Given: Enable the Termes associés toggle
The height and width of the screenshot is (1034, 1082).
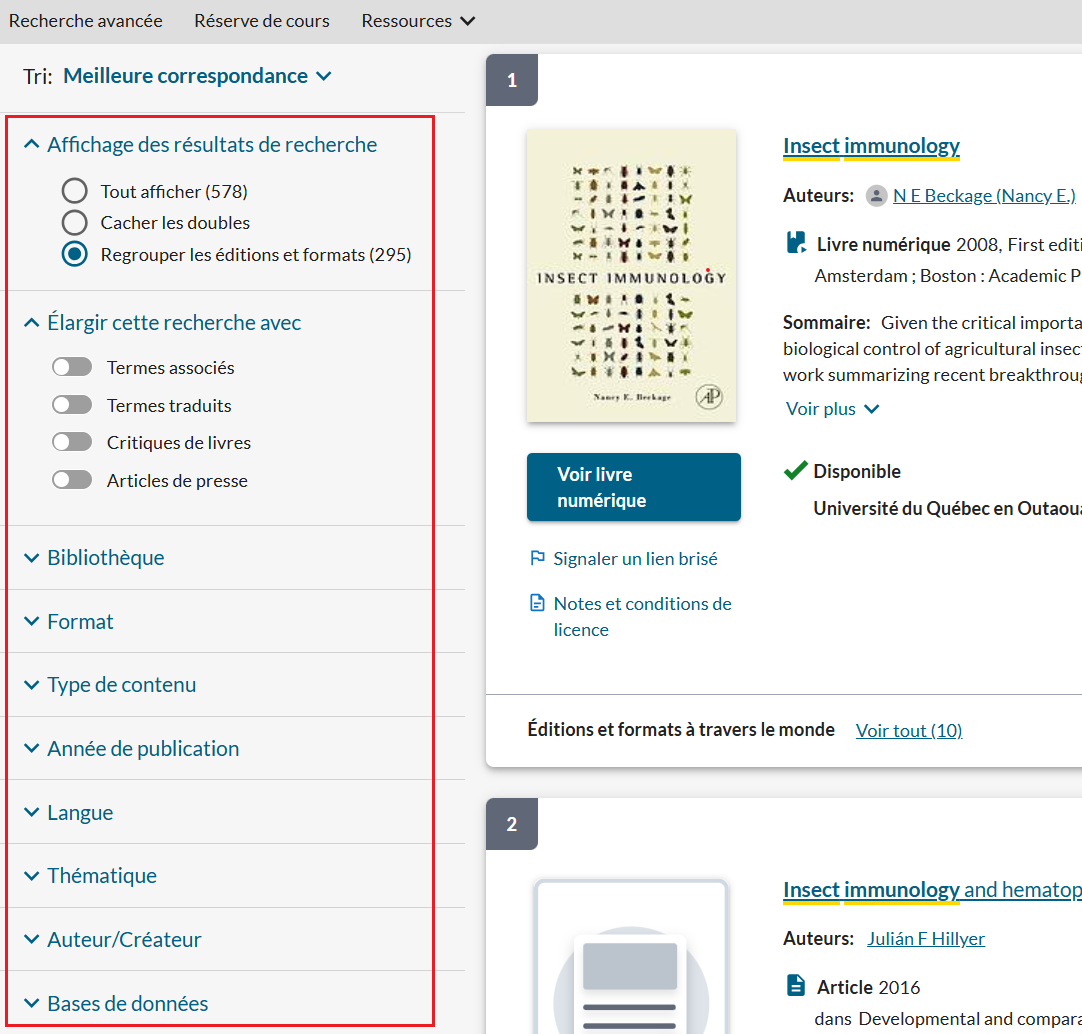Looking at the screenshot, I should [x=72, y=367].
